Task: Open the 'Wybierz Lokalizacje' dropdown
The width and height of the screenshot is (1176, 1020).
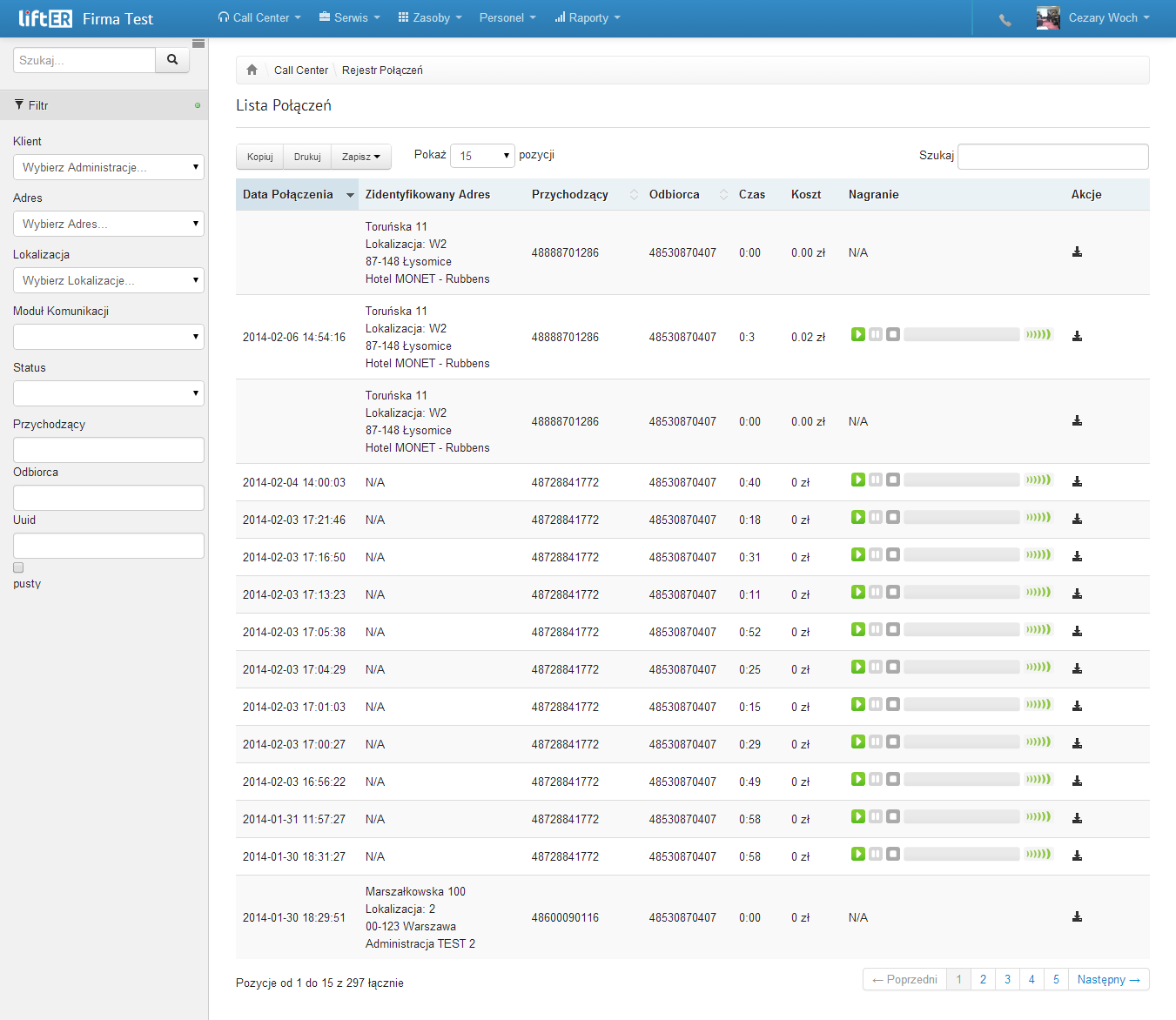Action: 109,280
